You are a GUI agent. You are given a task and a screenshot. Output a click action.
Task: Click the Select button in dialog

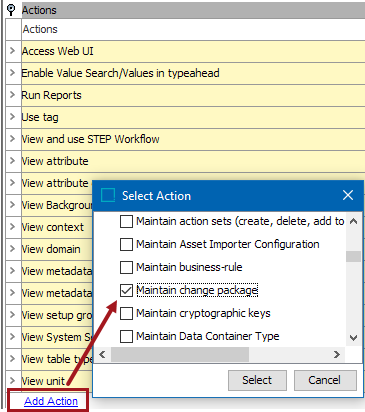257,380
